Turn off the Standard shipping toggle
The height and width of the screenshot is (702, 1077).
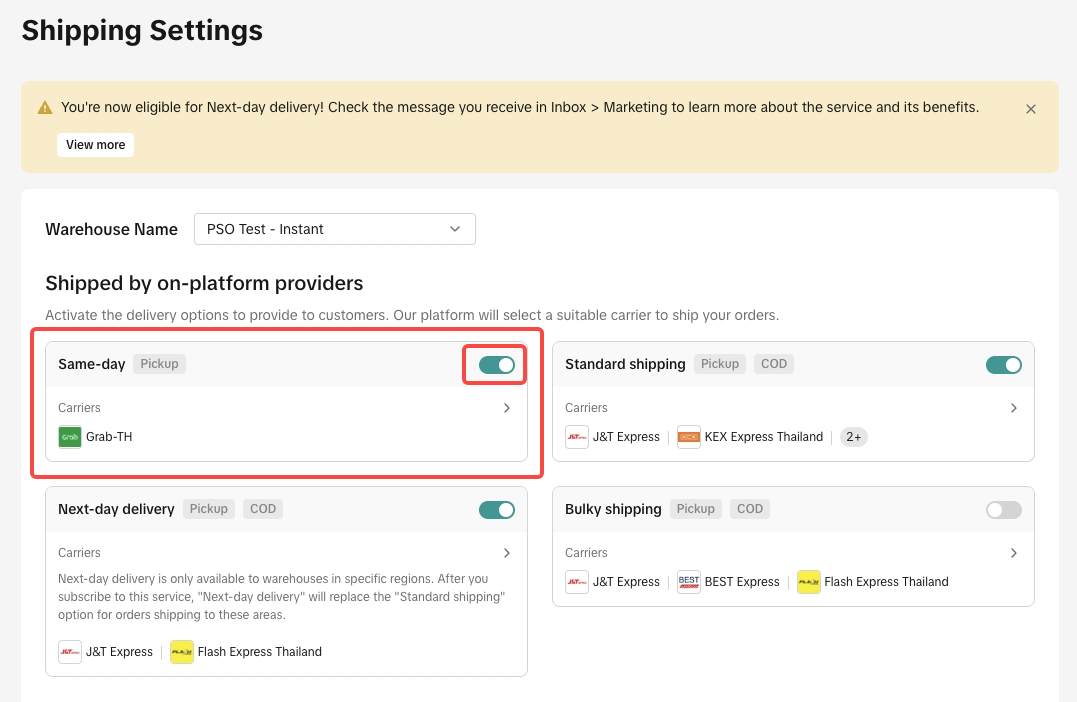[x=1004, y=365]
